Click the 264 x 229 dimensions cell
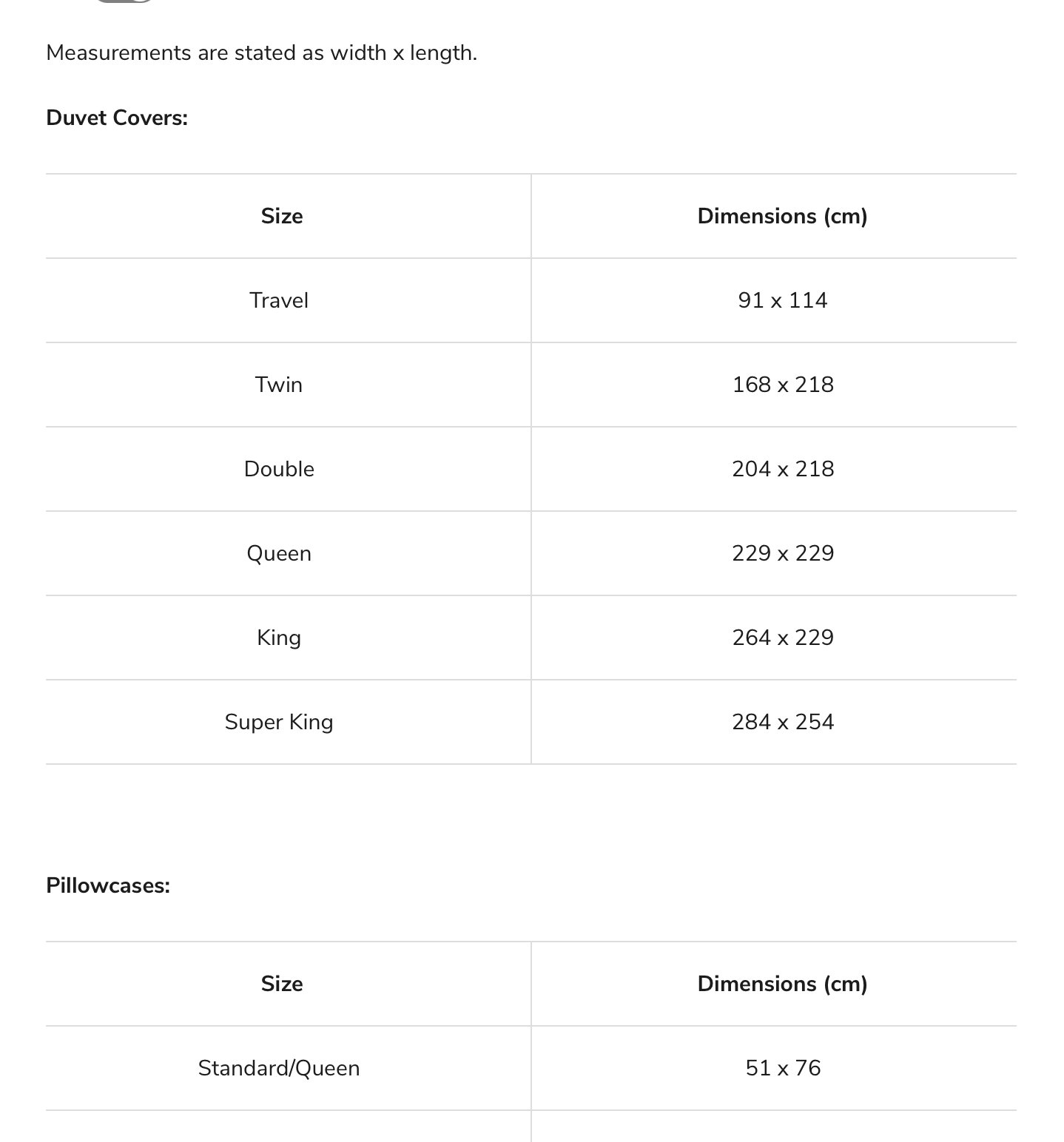Image resolution: width=1064 pixels, height=1142 pixels. tap(782, 638)
